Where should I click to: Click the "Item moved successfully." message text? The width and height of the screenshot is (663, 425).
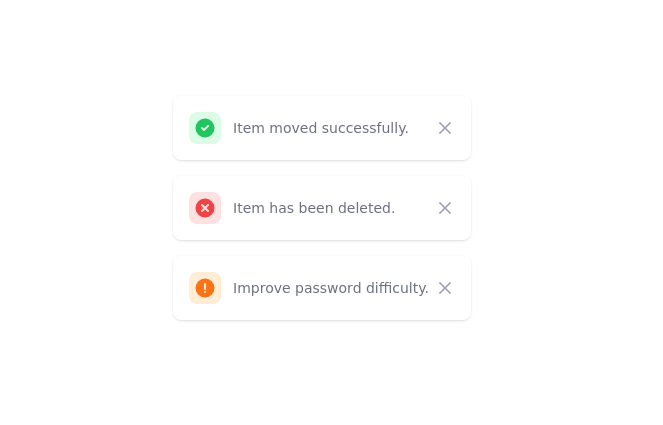320,128
